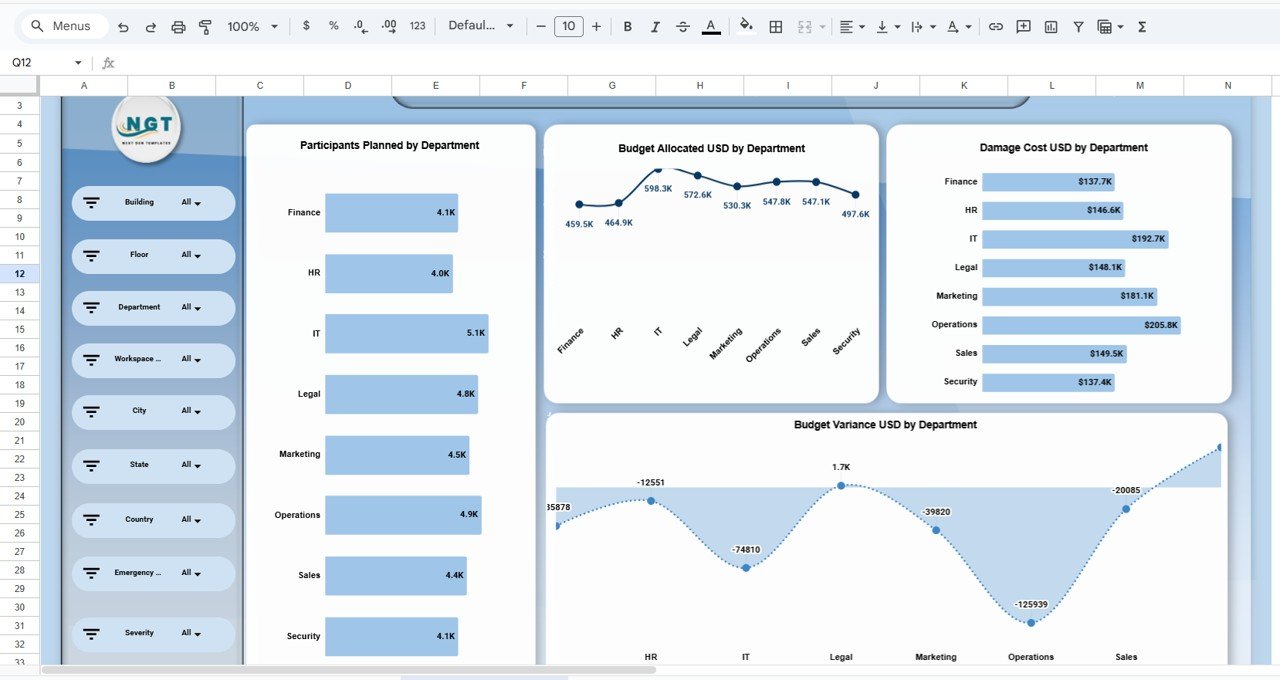Create a filter using the Filter icon

(1078, 26)
